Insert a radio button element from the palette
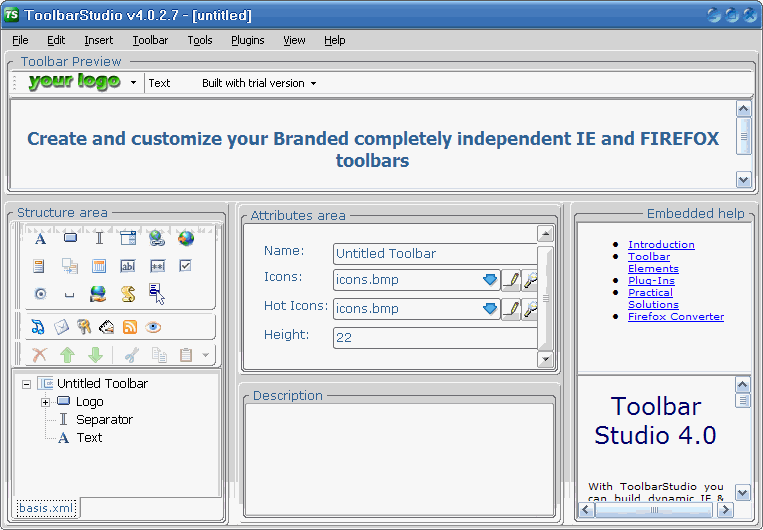 click(40, 293)
